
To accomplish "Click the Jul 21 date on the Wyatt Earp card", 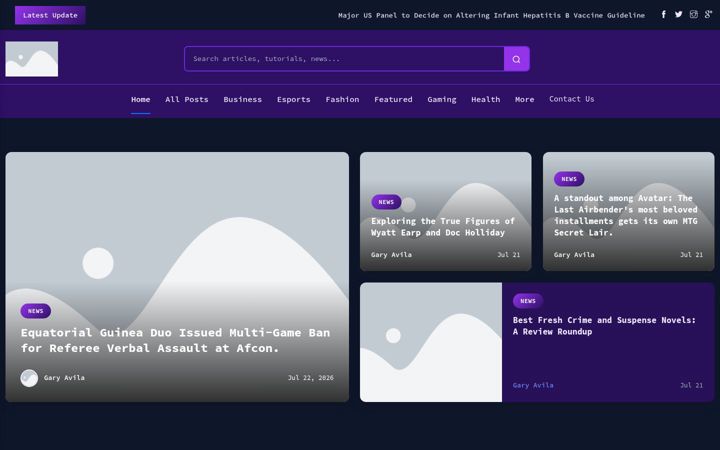I will (x=508, y=254).
